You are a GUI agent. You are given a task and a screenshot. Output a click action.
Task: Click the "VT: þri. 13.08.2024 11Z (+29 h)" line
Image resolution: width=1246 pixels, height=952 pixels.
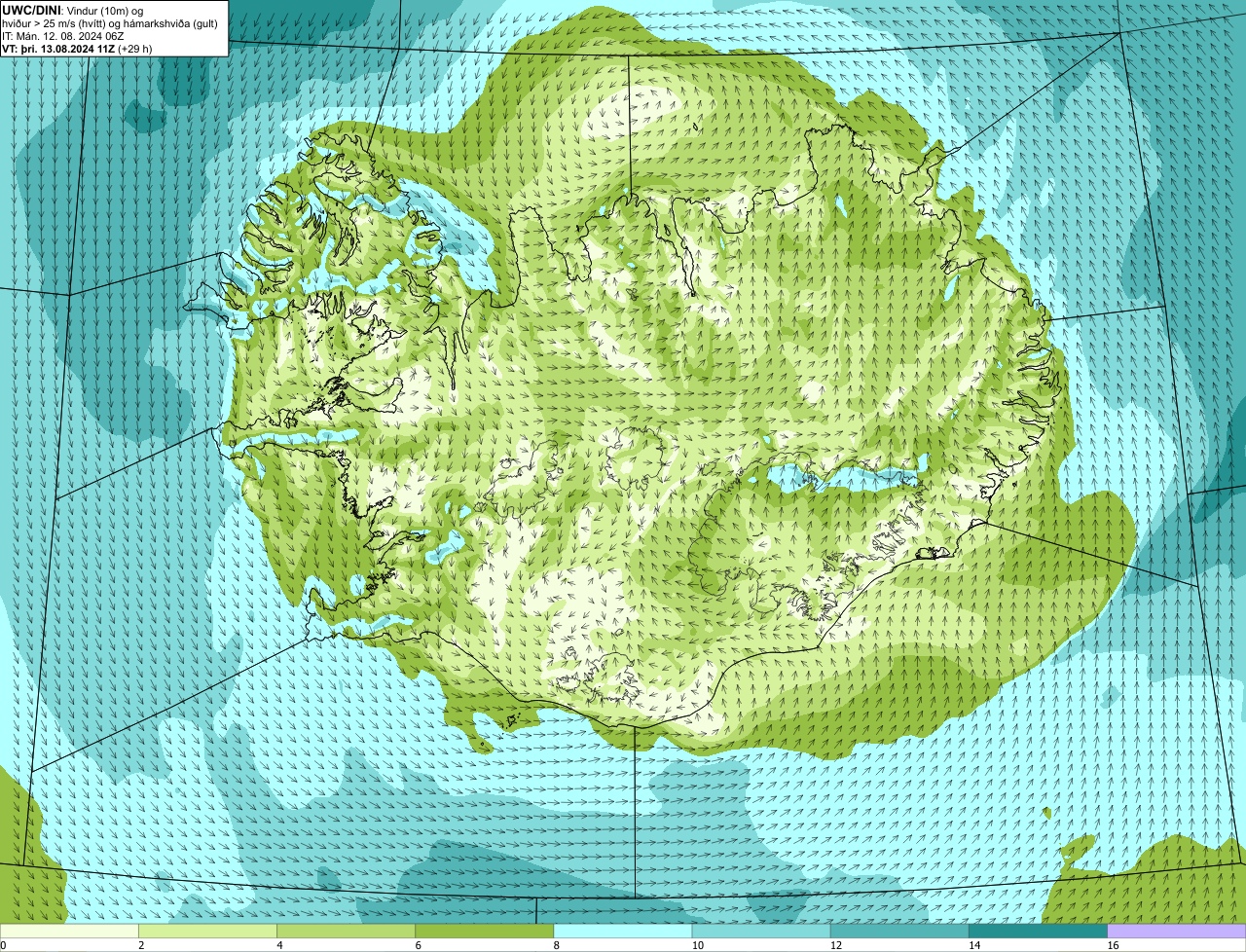[x=77, y=48]
